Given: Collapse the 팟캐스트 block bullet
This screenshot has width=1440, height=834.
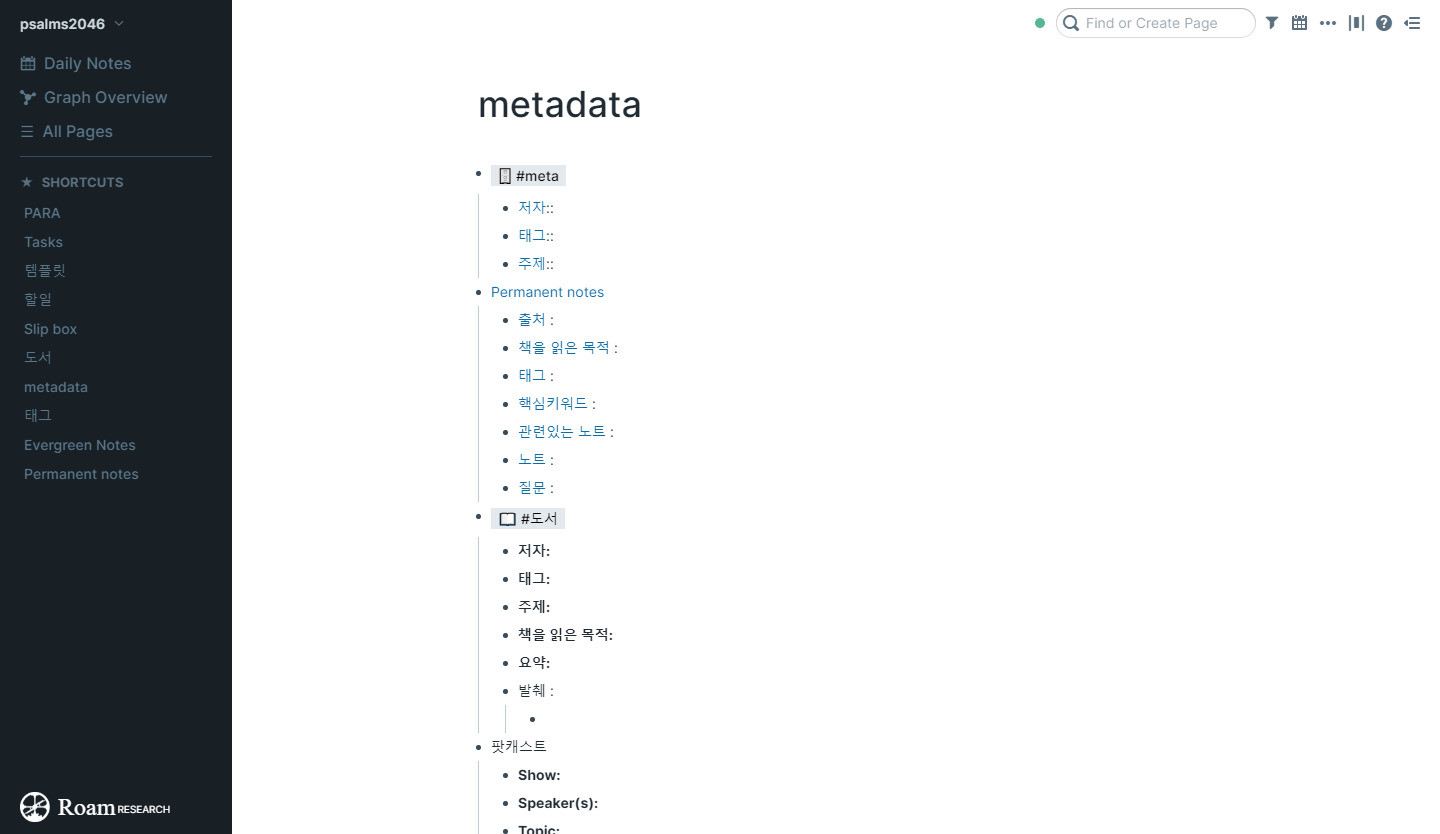Looking at the screenshot, I should pyautogui.click(x=479, y=747).
